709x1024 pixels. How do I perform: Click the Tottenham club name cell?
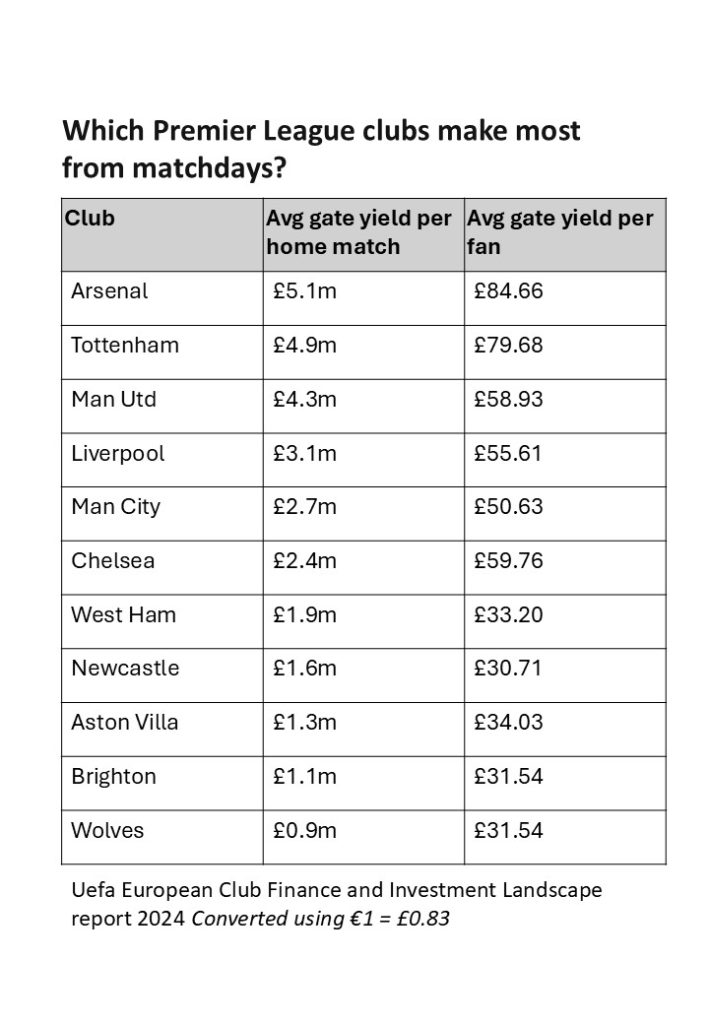click(x=125, y=346)
